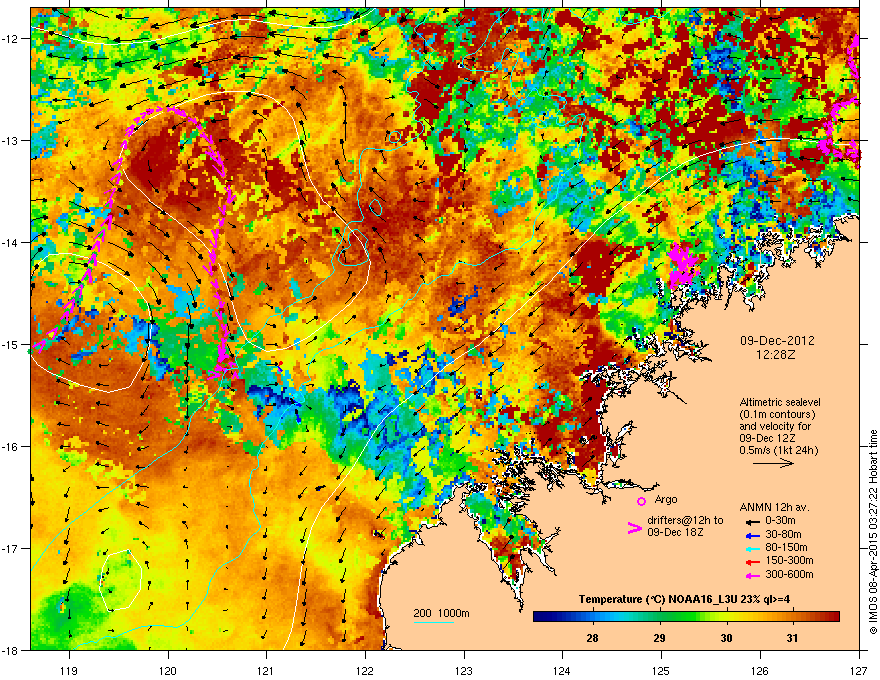Click longitude axis label '120'
This screenshot has height=680, width=880.
click(x=168, y=670)
